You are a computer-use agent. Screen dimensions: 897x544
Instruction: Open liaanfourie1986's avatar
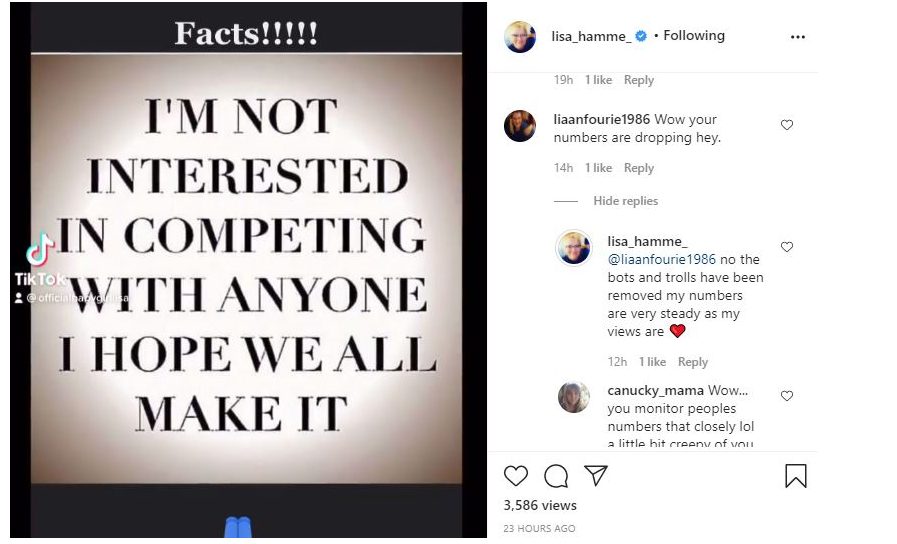click(520, 126)
